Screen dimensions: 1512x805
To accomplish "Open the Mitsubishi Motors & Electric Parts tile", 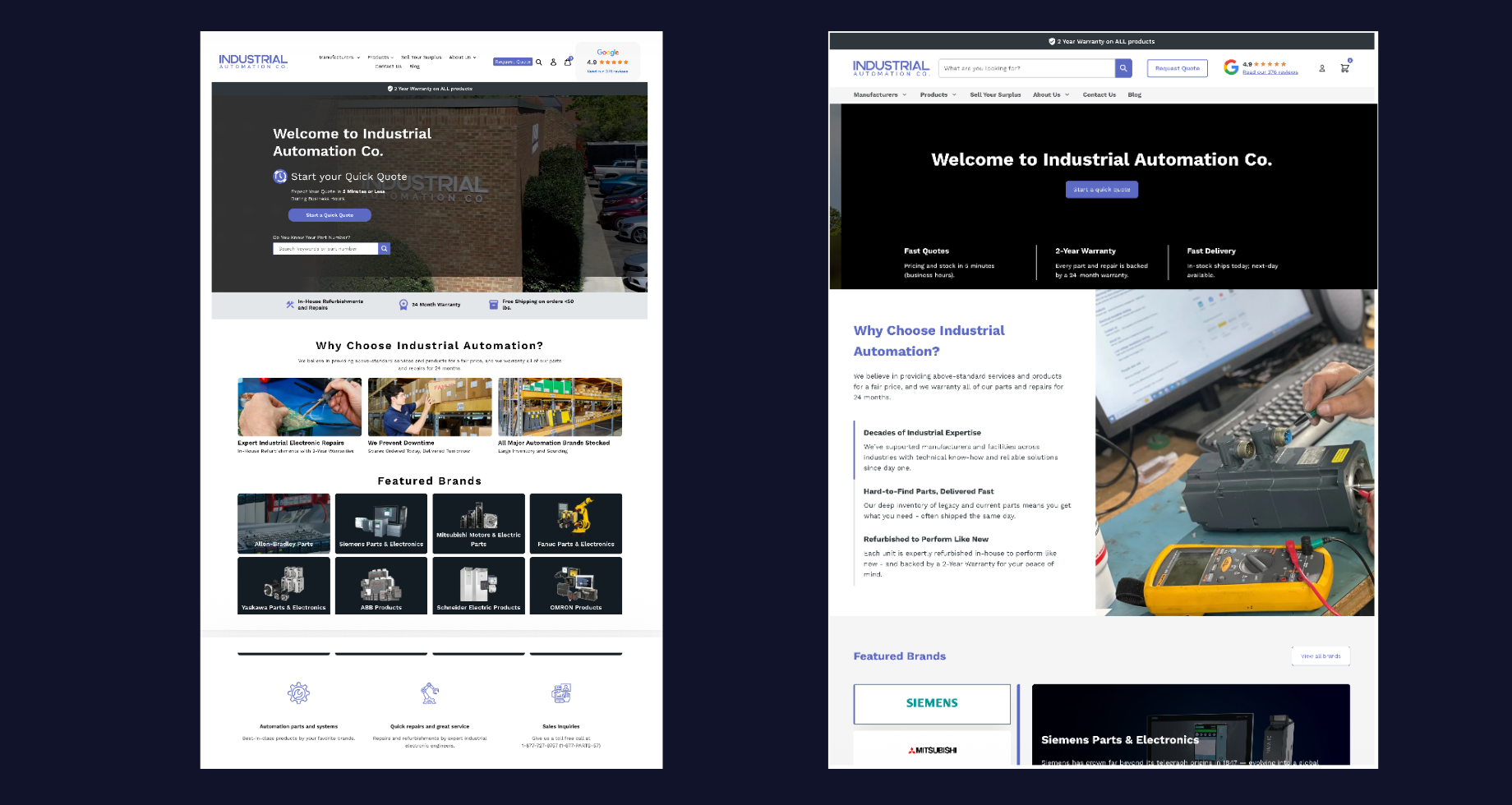I will tap(478, 523).
